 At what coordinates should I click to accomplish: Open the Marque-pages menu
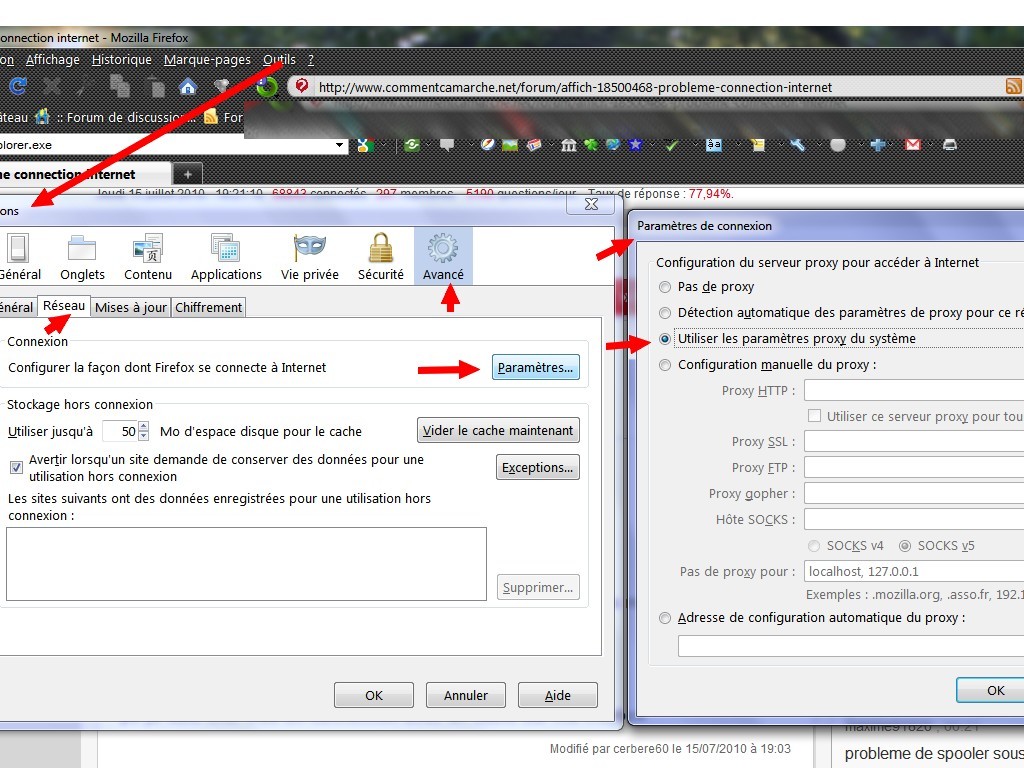click(208, 60)
